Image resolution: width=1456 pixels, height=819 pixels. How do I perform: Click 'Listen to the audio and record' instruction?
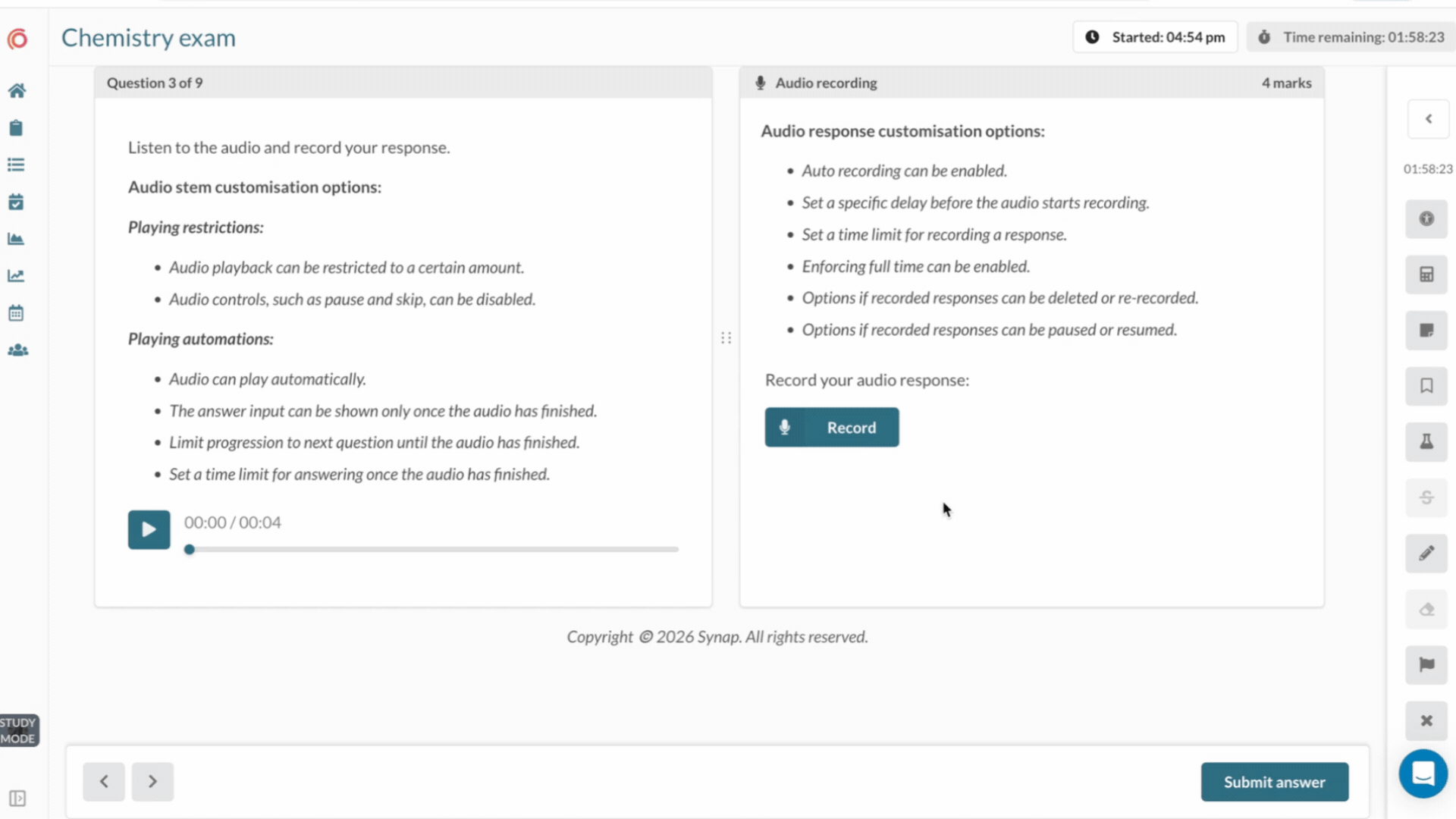pos(289,148)
